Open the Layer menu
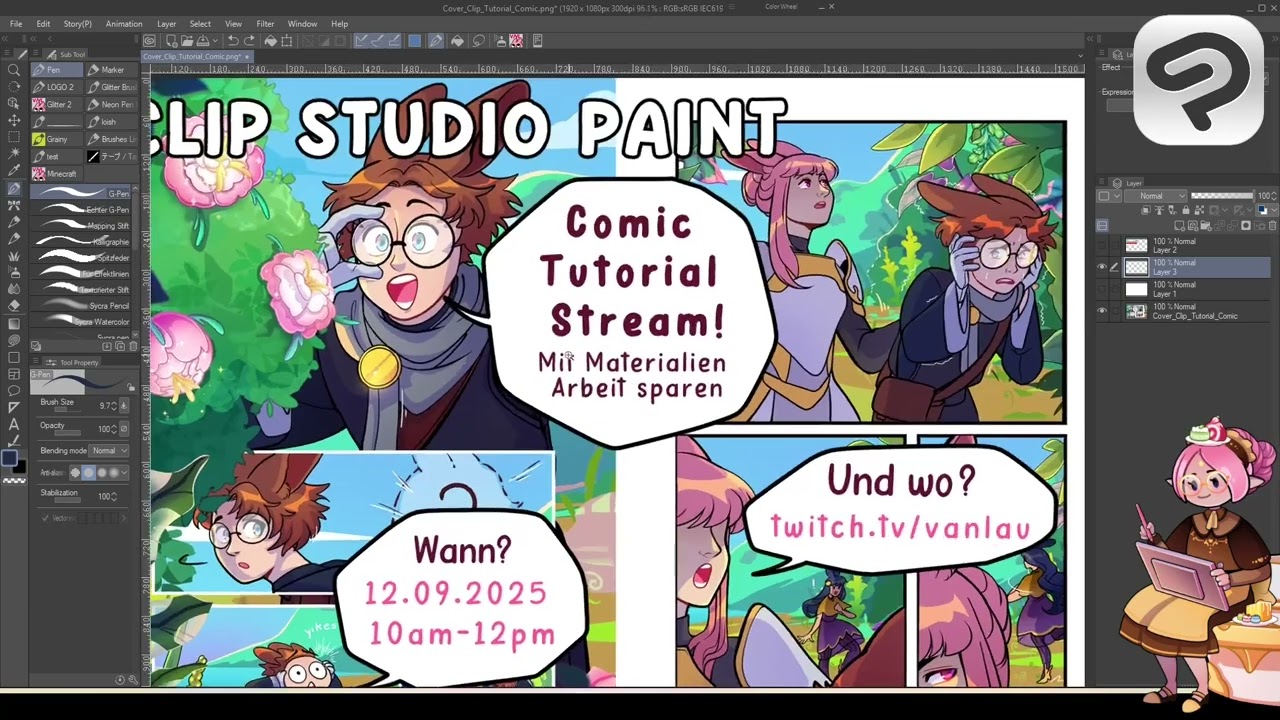 coord(166,24)
